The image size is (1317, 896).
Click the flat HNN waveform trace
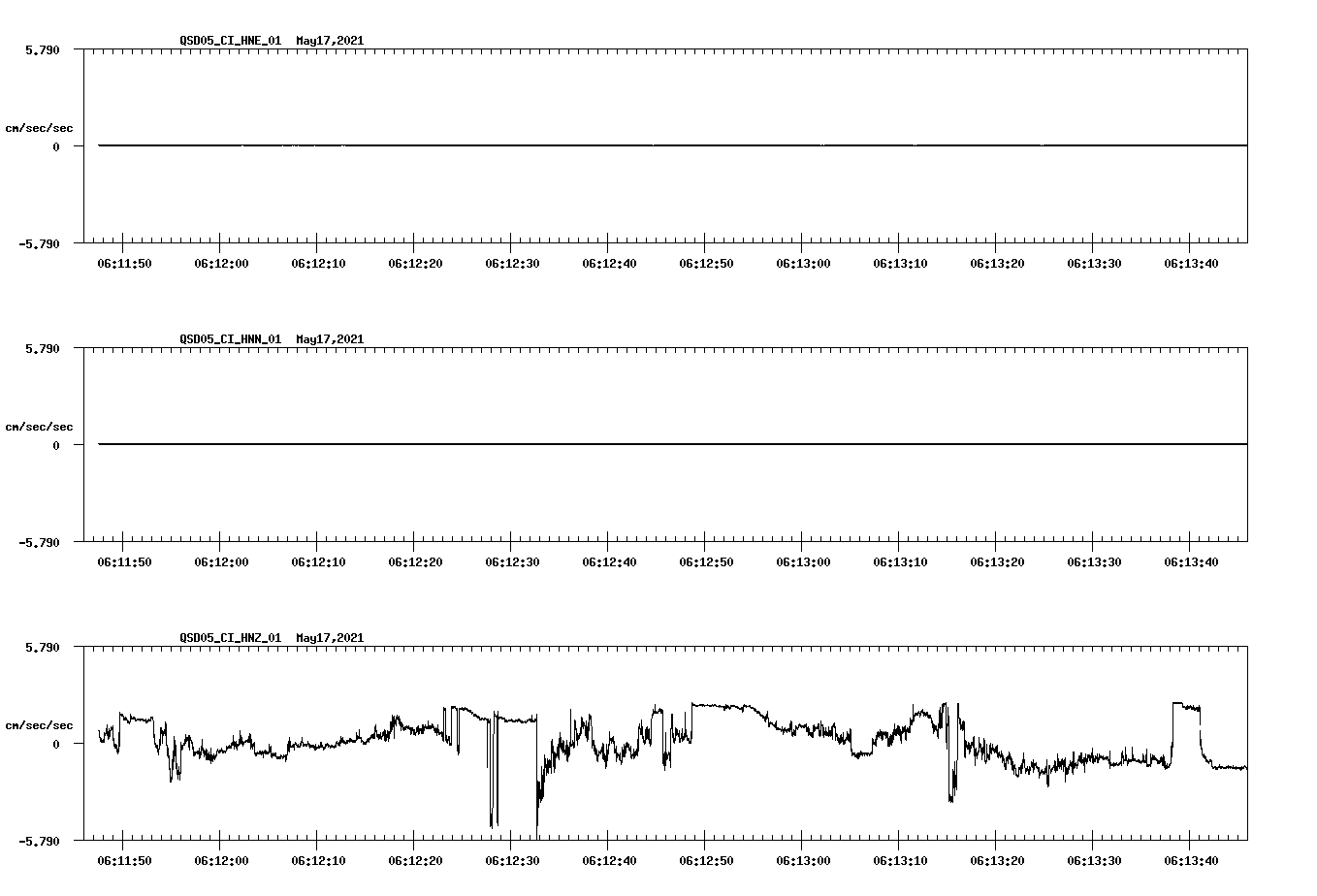pyautogui.click(x=582, y=444)
